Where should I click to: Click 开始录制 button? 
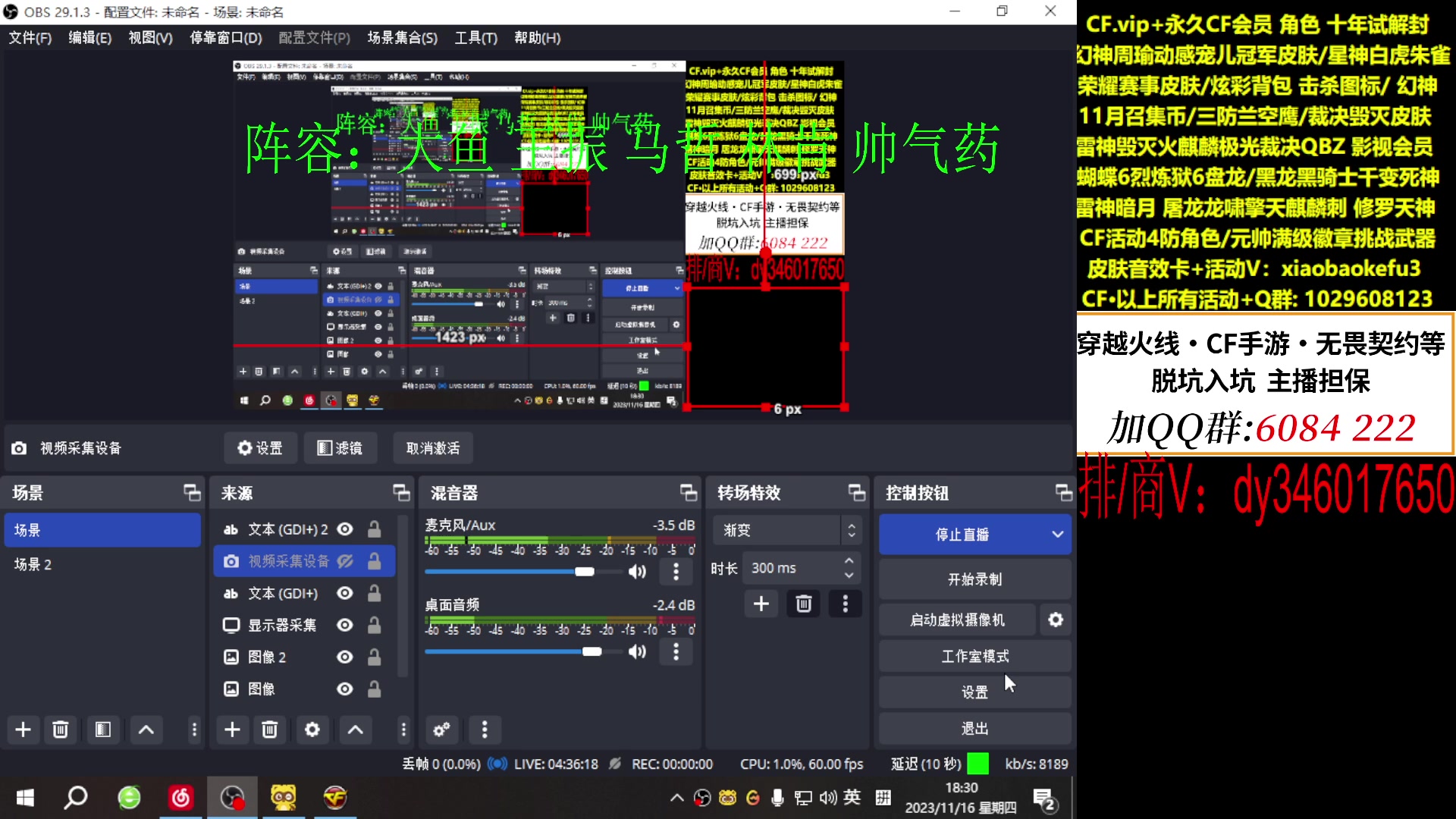[974, 579]
